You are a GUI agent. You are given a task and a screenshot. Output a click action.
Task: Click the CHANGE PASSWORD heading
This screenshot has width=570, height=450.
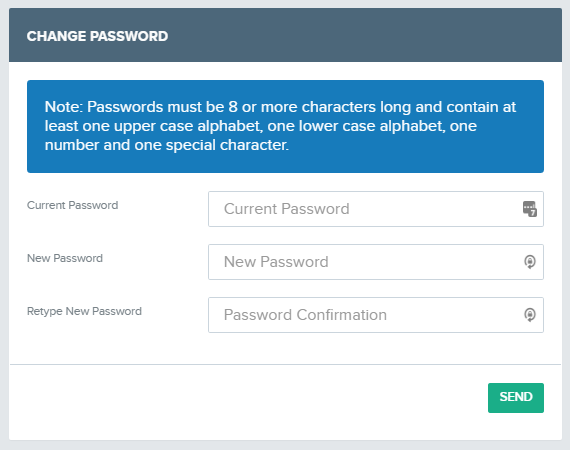tap(97, 36)
